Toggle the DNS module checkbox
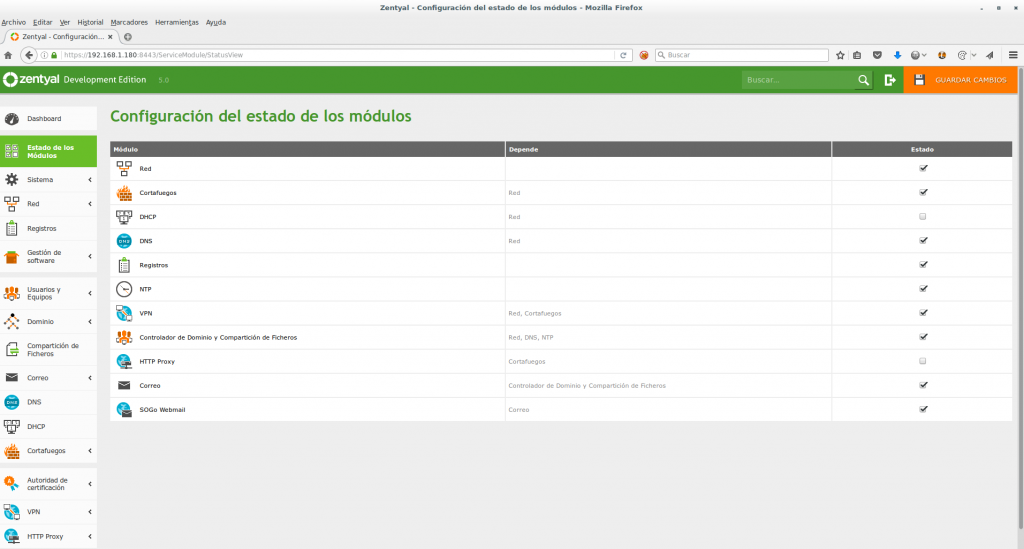The width and height of the screenshot is (1024, 549). (x=923, y=241)
